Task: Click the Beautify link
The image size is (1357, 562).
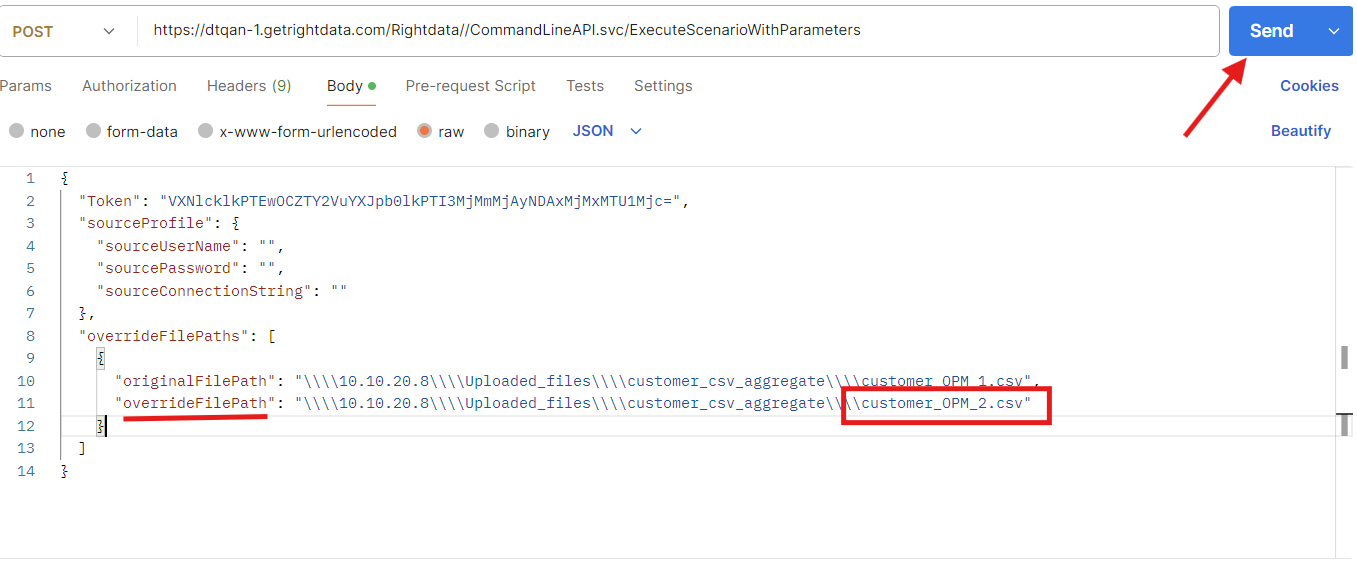Action: coord(1301,131)
